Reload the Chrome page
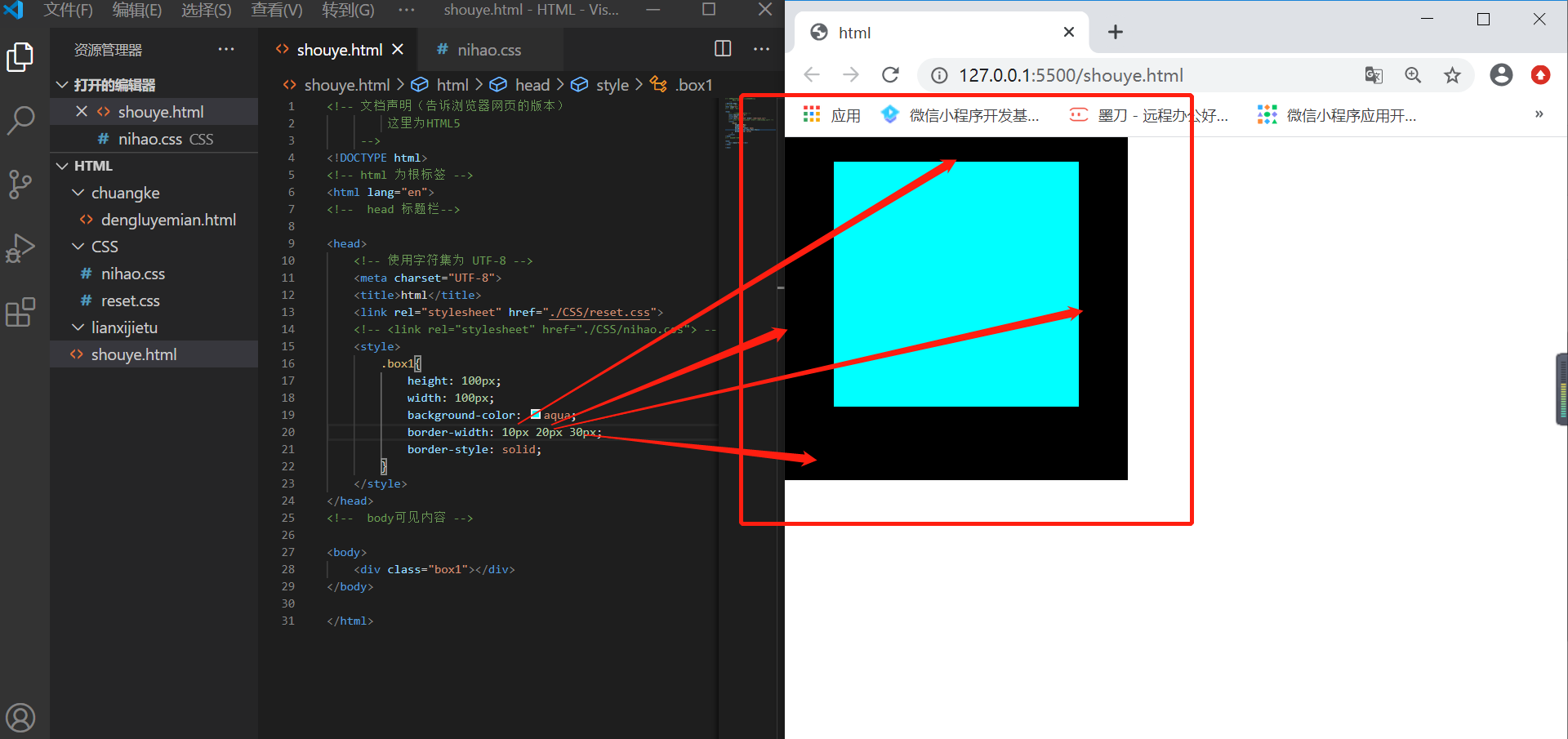The height and width of the screenshot is (739, 1568). tap(890, 75)
